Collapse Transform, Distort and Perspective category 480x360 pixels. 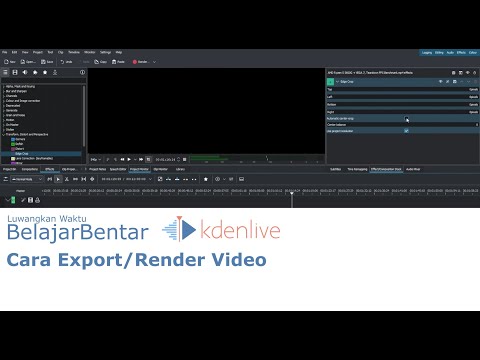pyautogui.click(x=4, y=134)
